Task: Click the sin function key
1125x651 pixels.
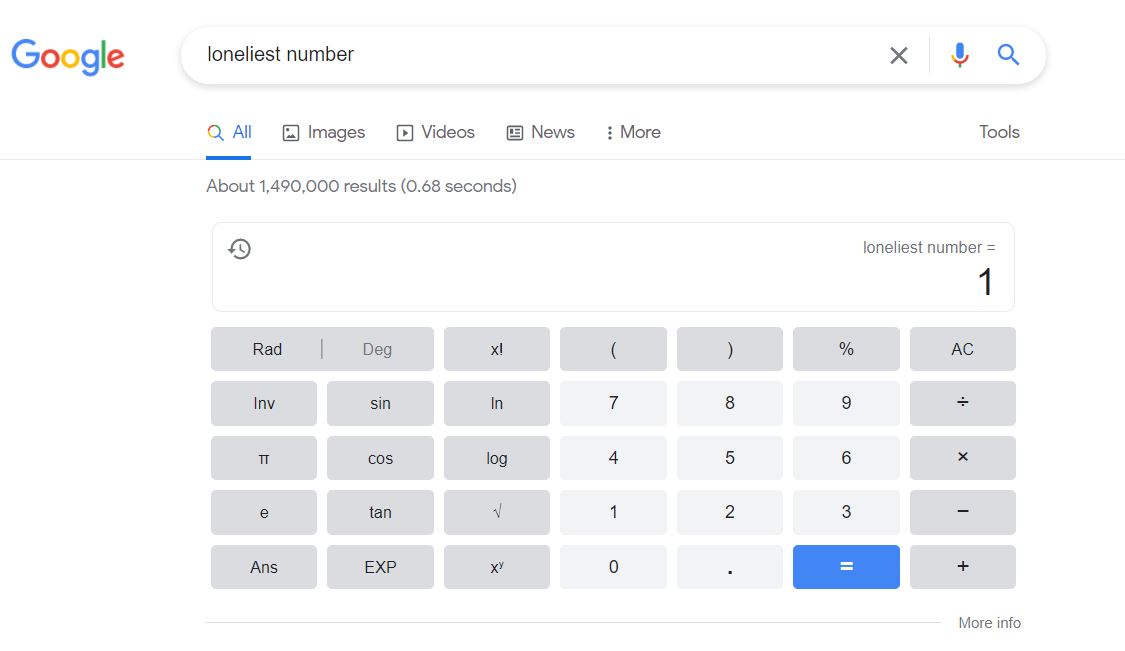Action: [x=380, y=403]
